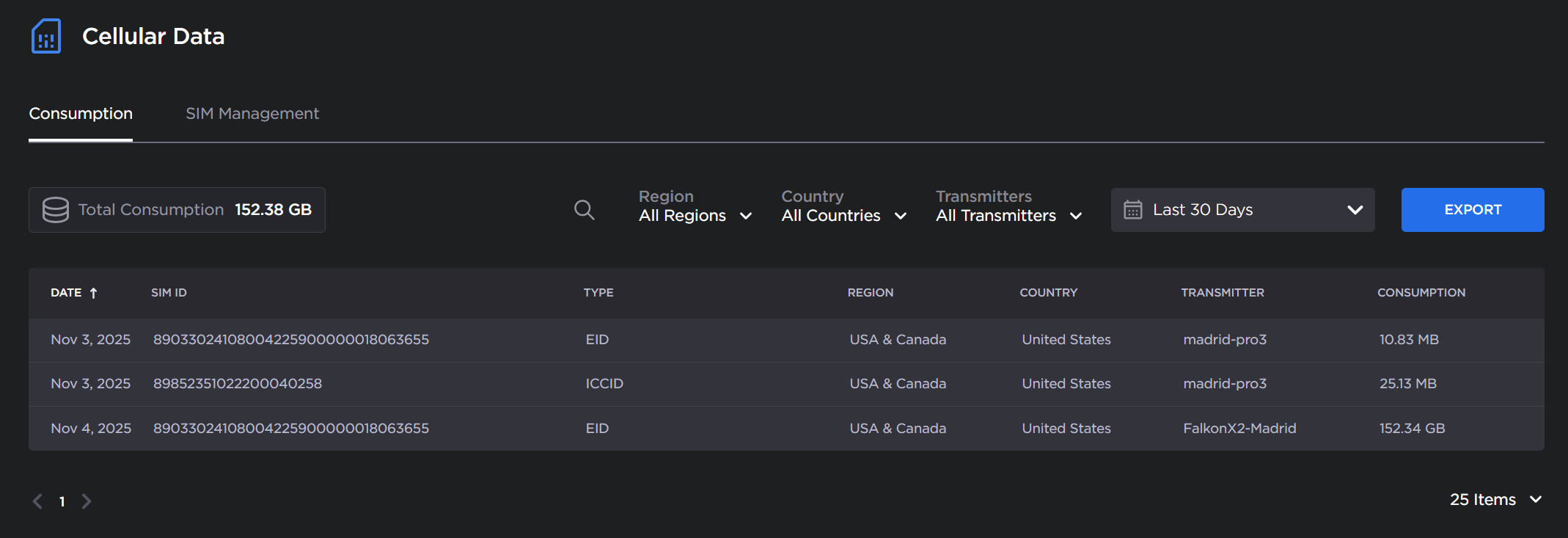Click the Cellular Data SIM card icon
Viewport: 1568px width, 538px height.
(x=46, y=37)
